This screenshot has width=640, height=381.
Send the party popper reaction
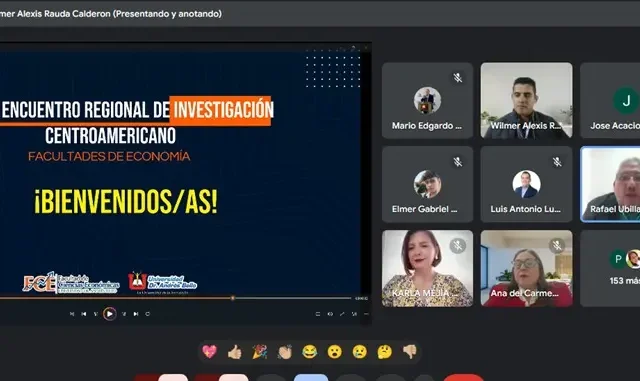260,352
